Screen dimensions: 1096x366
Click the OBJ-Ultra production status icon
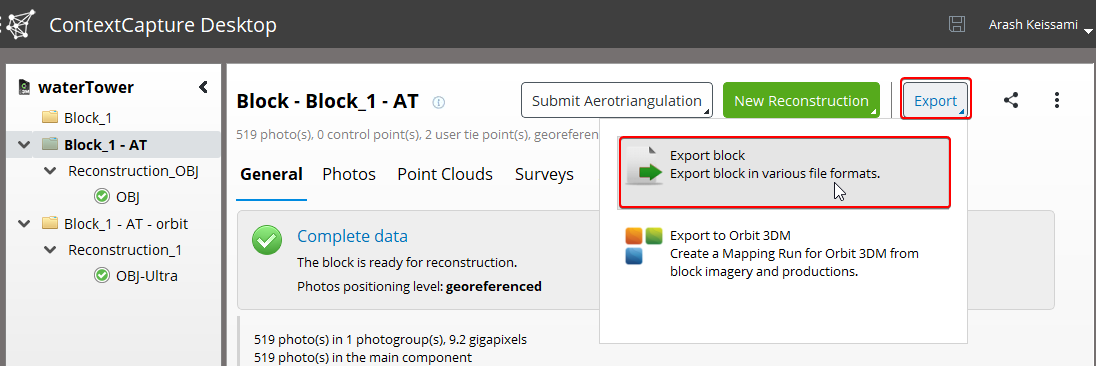101,276
